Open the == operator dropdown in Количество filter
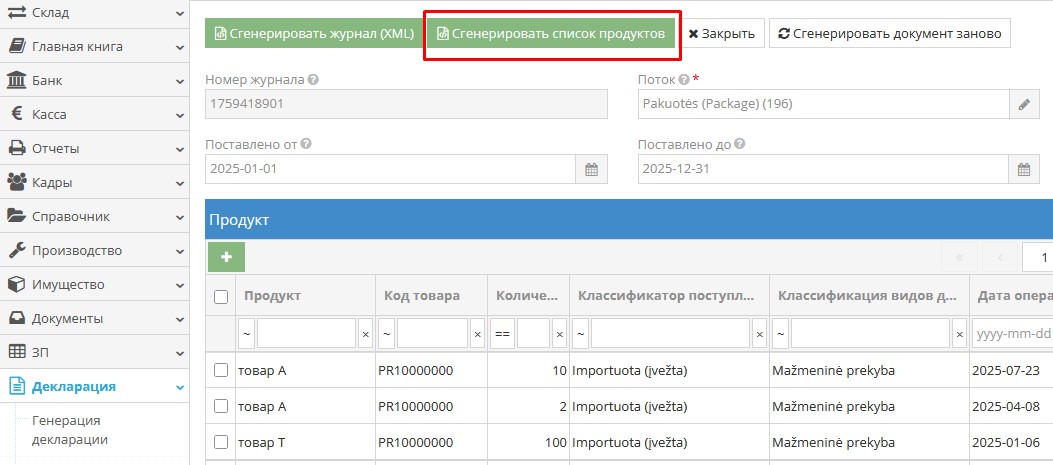This screenshot has width=1053, height=465. pos(504,333)
